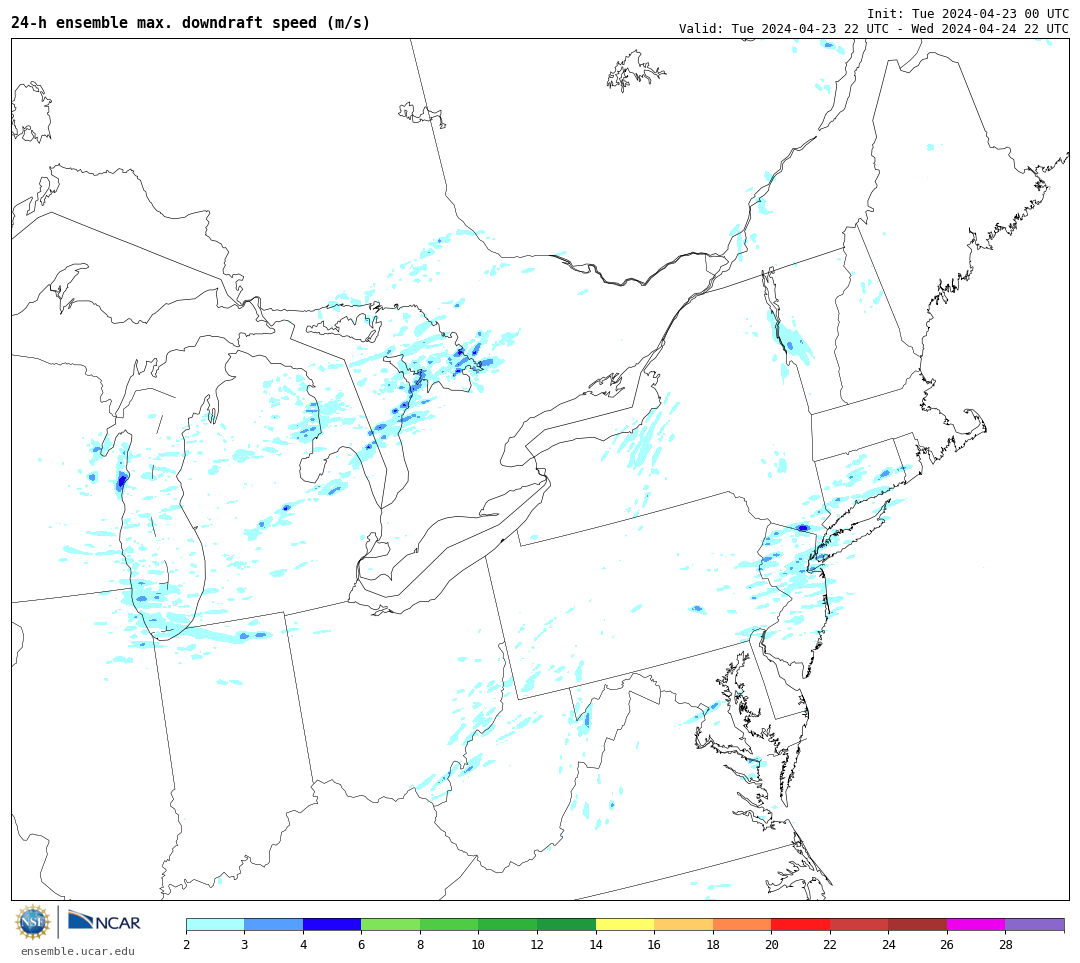Viewport: 1080px width, 963px height.
Task: Click the yellow 14–16 colorbar segment
Action: coord(625,924)
